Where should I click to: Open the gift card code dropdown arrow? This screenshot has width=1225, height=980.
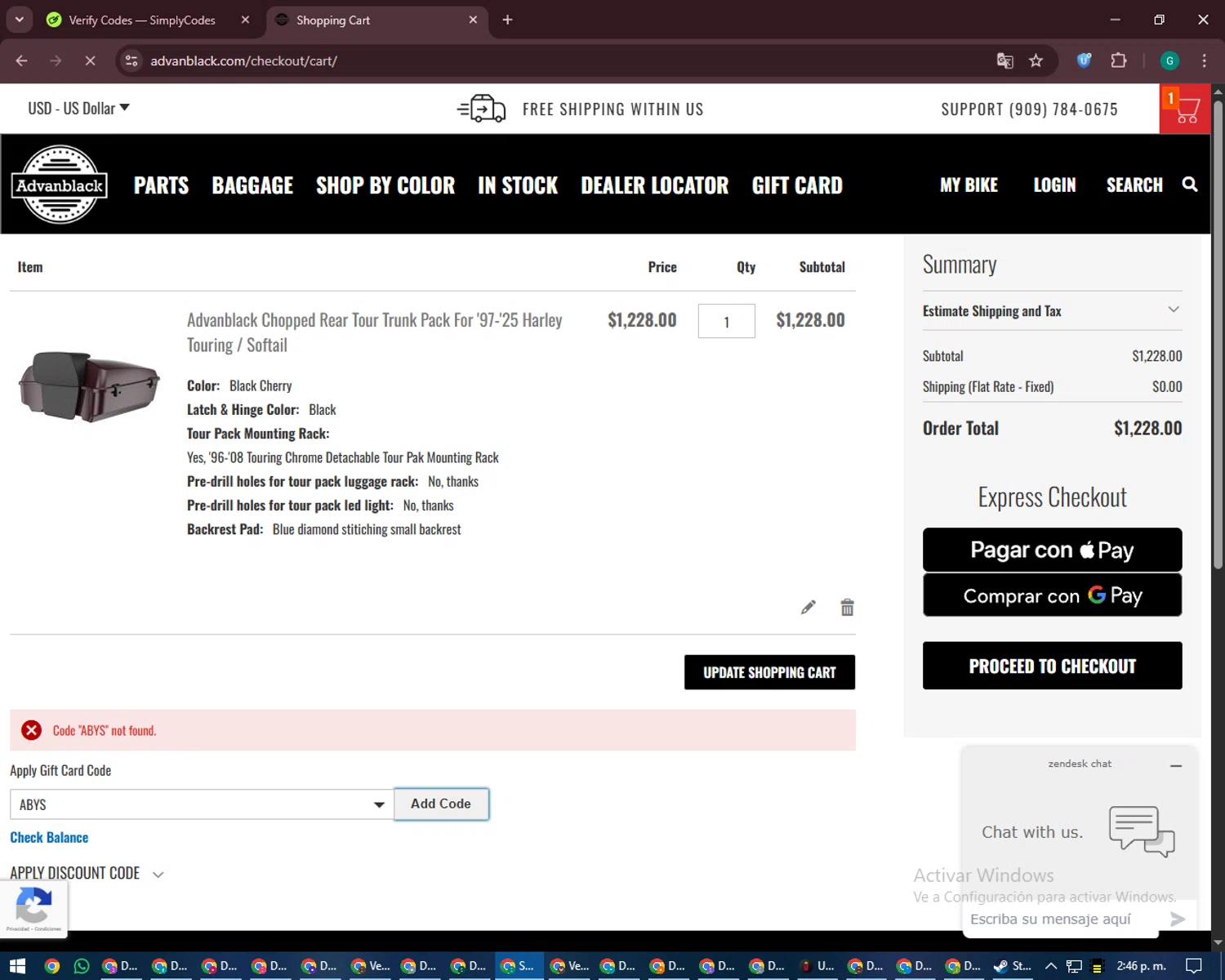[x=379, y=804]
